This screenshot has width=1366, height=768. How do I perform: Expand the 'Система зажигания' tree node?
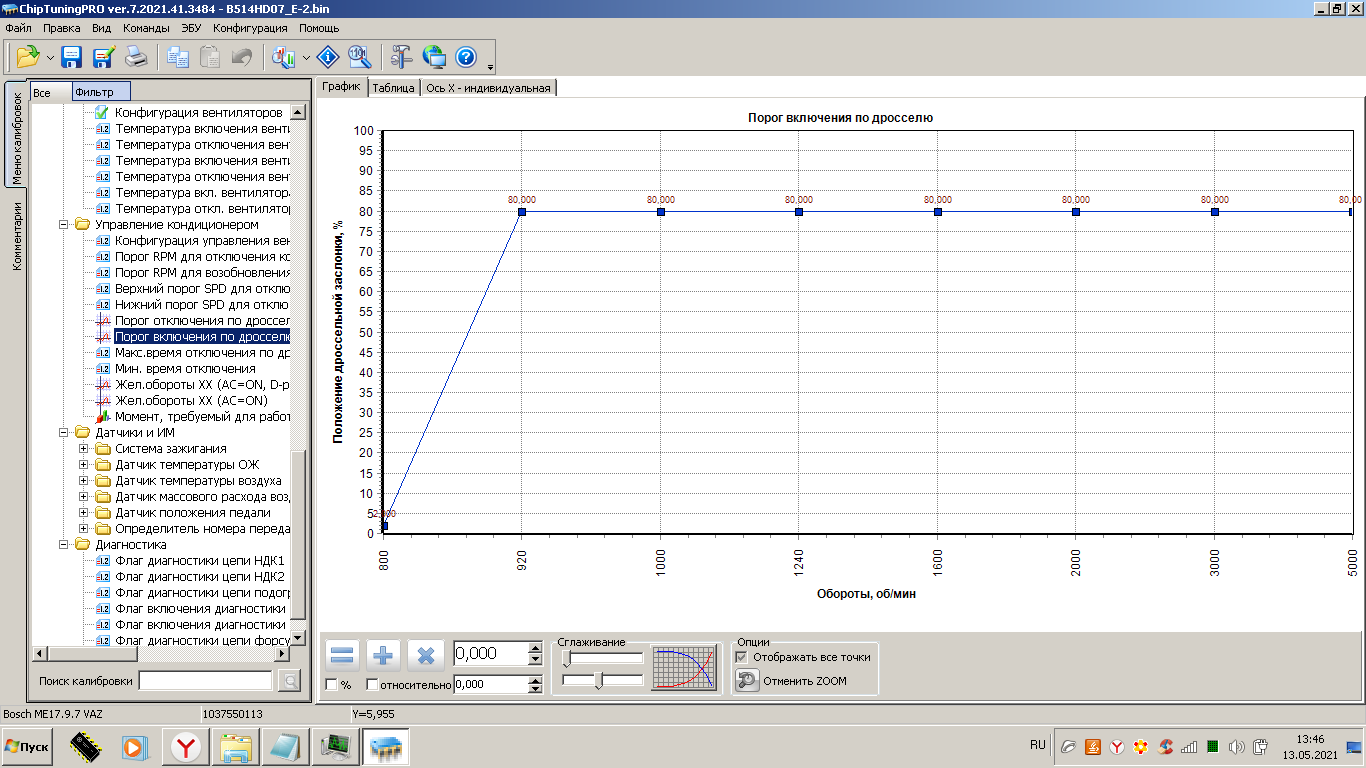[84, 449]
